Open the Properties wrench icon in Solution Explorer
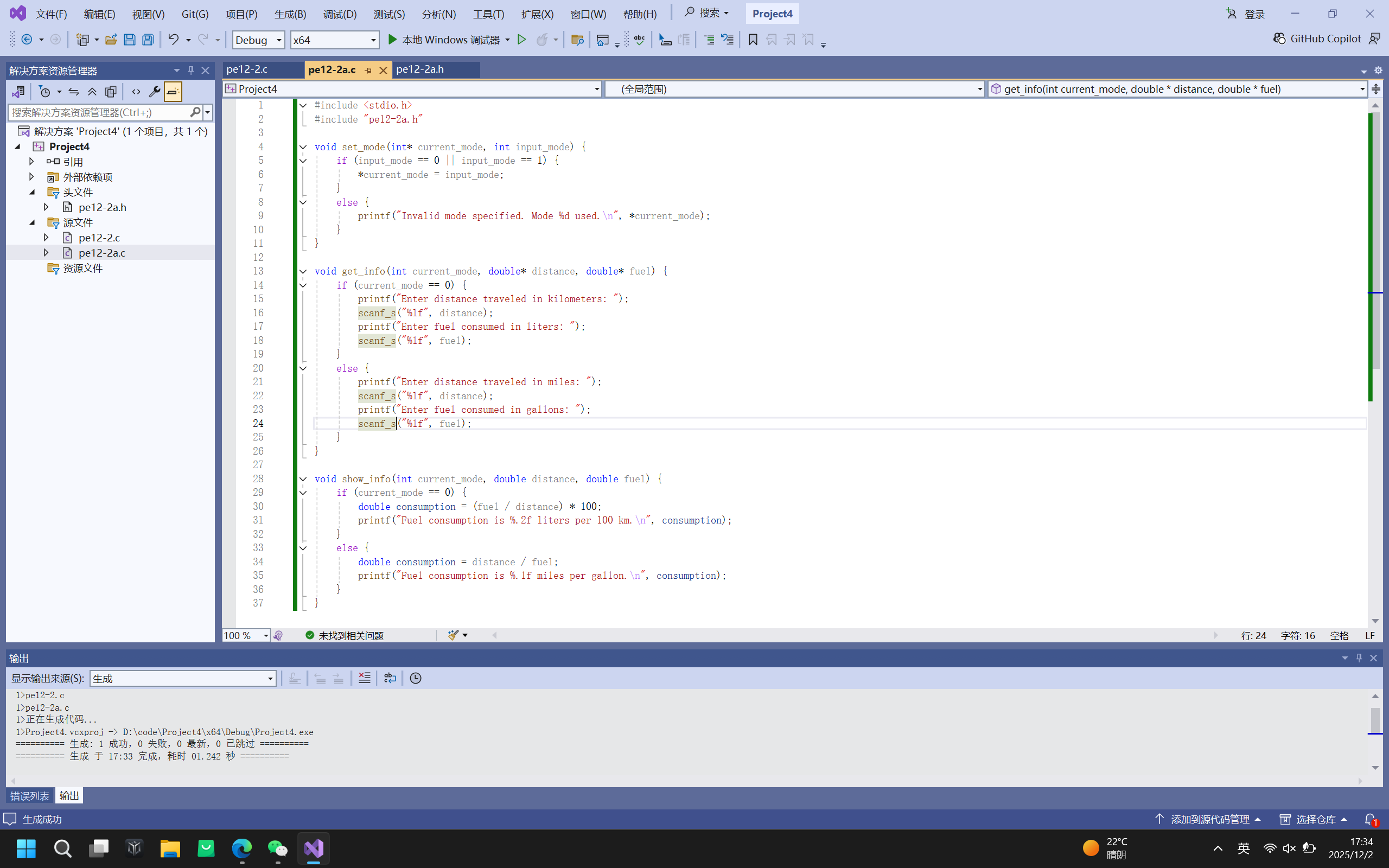This screenshot has height=868, width=1389. pos(154,91)
